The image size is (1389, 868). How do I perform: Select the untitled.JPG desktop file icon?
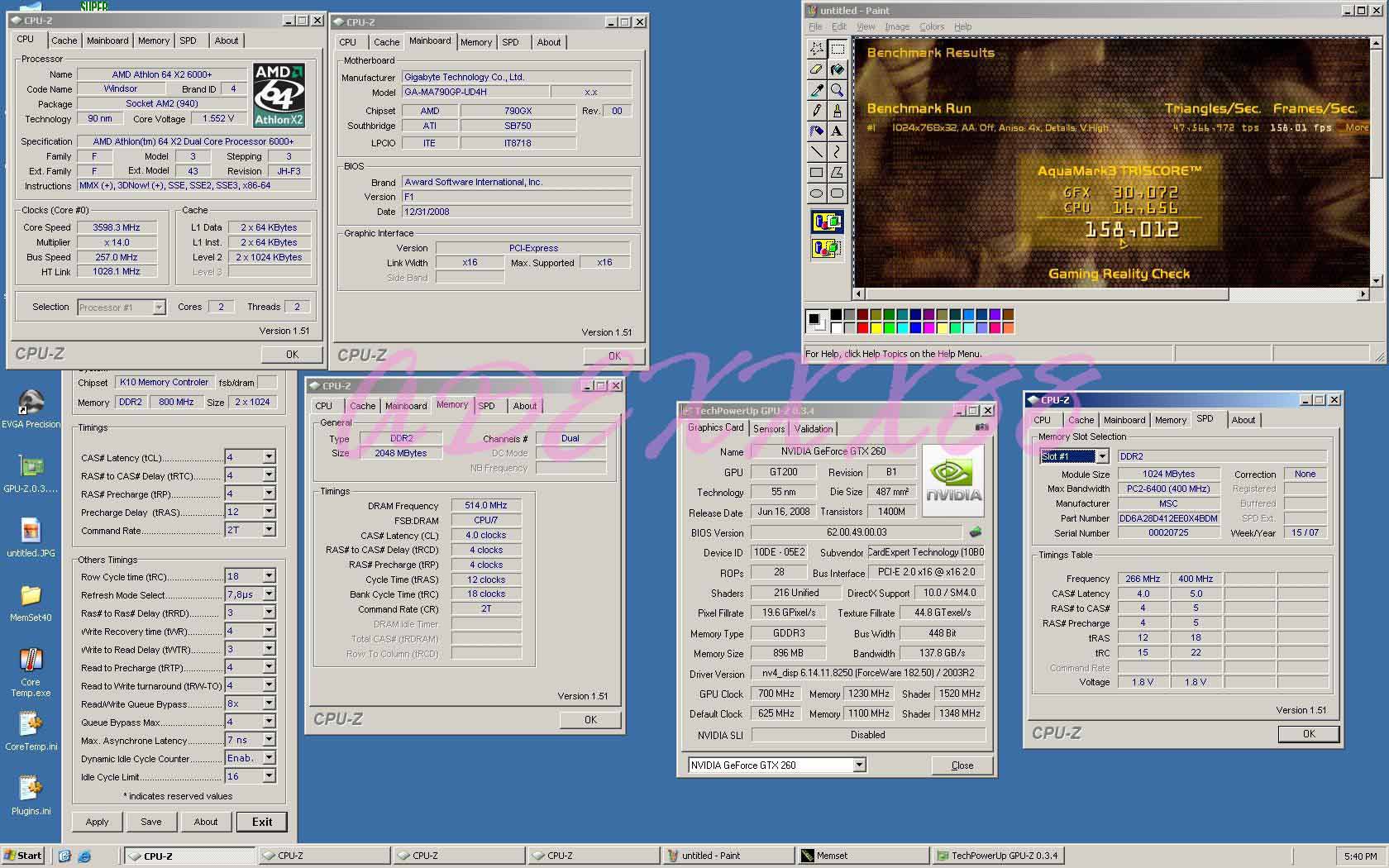tap(31, 538)
